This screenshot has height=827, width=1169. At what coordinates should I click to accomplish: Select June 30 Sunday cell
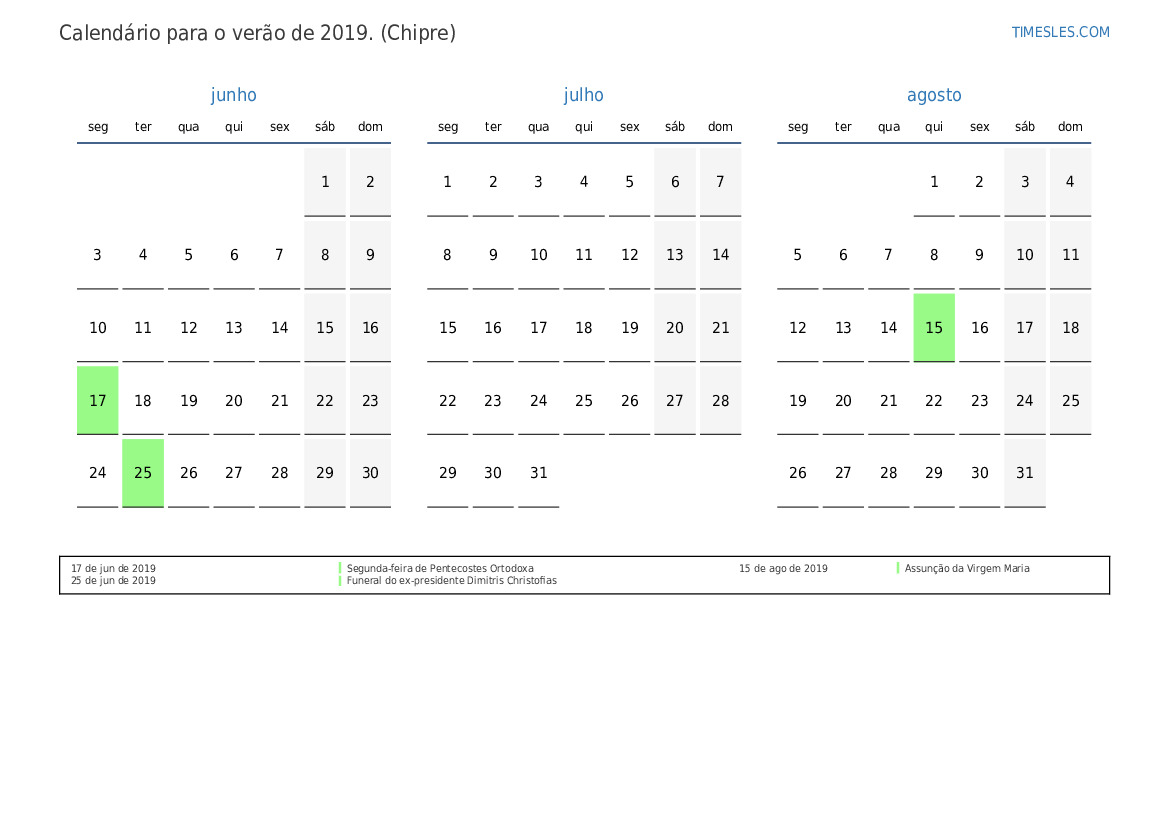click(x=370, y=473)
